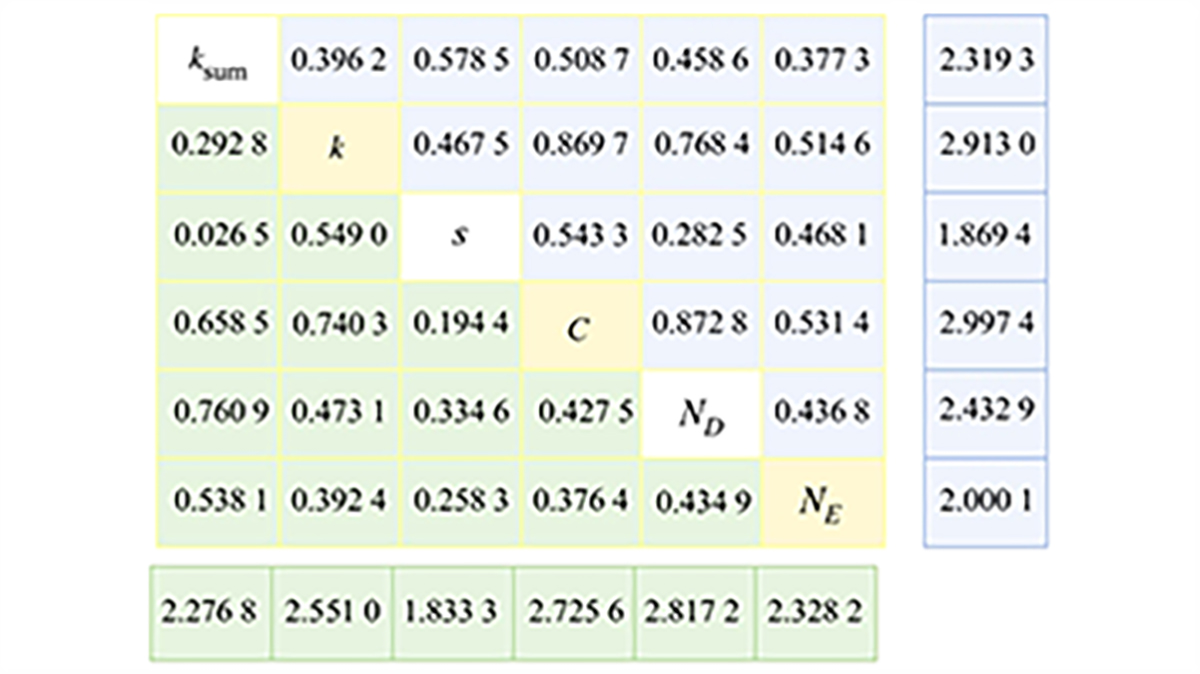Select the row sum 2.997 4
This screenshot has height=674, width=1200.
pos(986,326)
